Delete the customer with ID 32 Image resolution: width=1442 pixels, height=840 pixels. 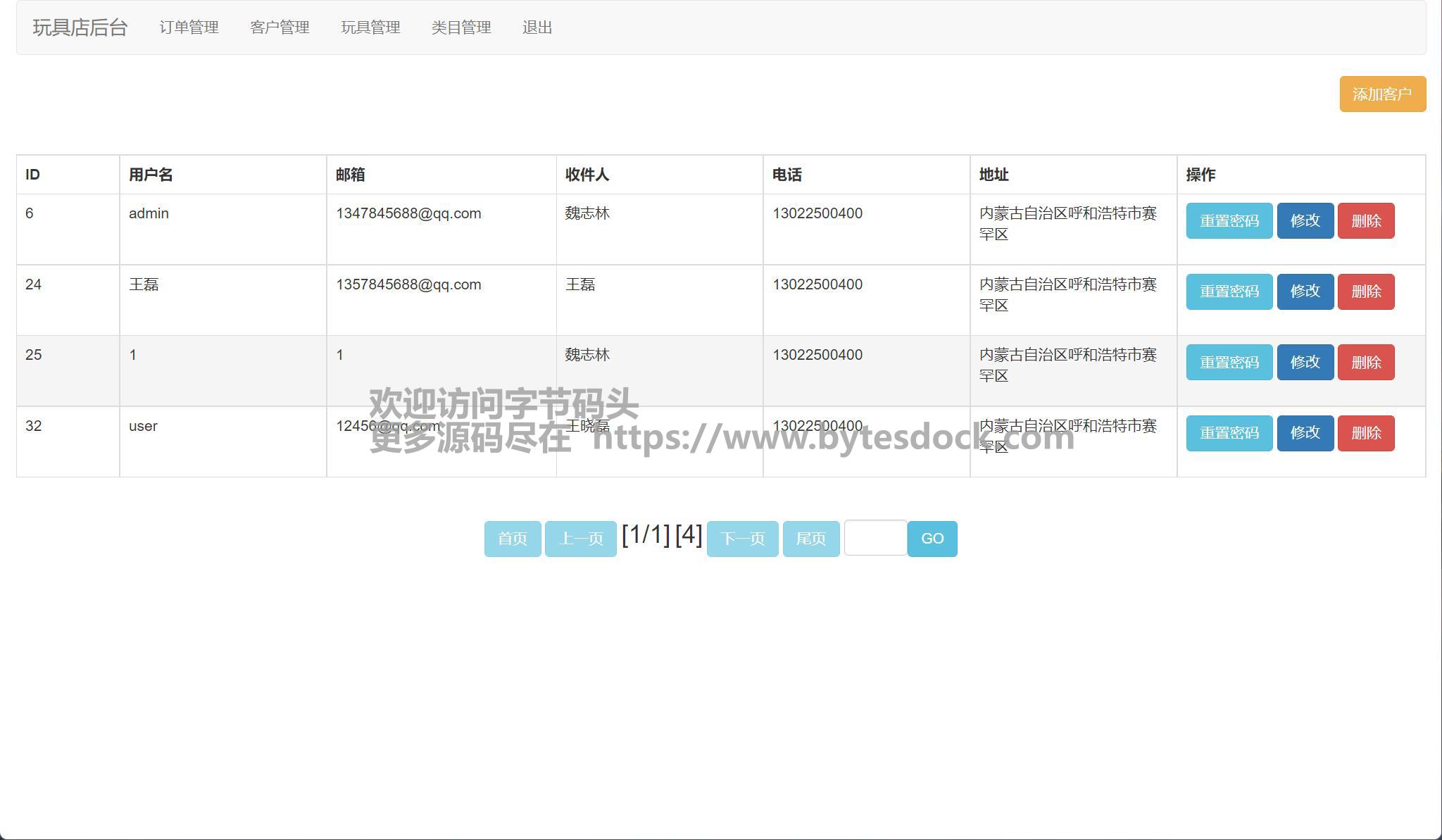pyautogui.click(x=1365, y=433)
